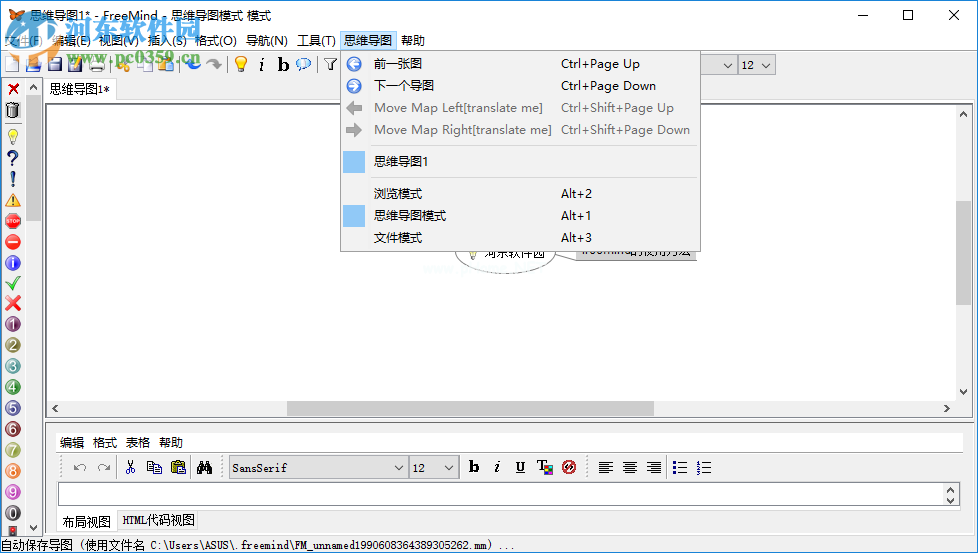The height and width of the screenshot is (553, 978).
Task: Click the canvas vertical scrollbar thumb
Action: [963, 252]
